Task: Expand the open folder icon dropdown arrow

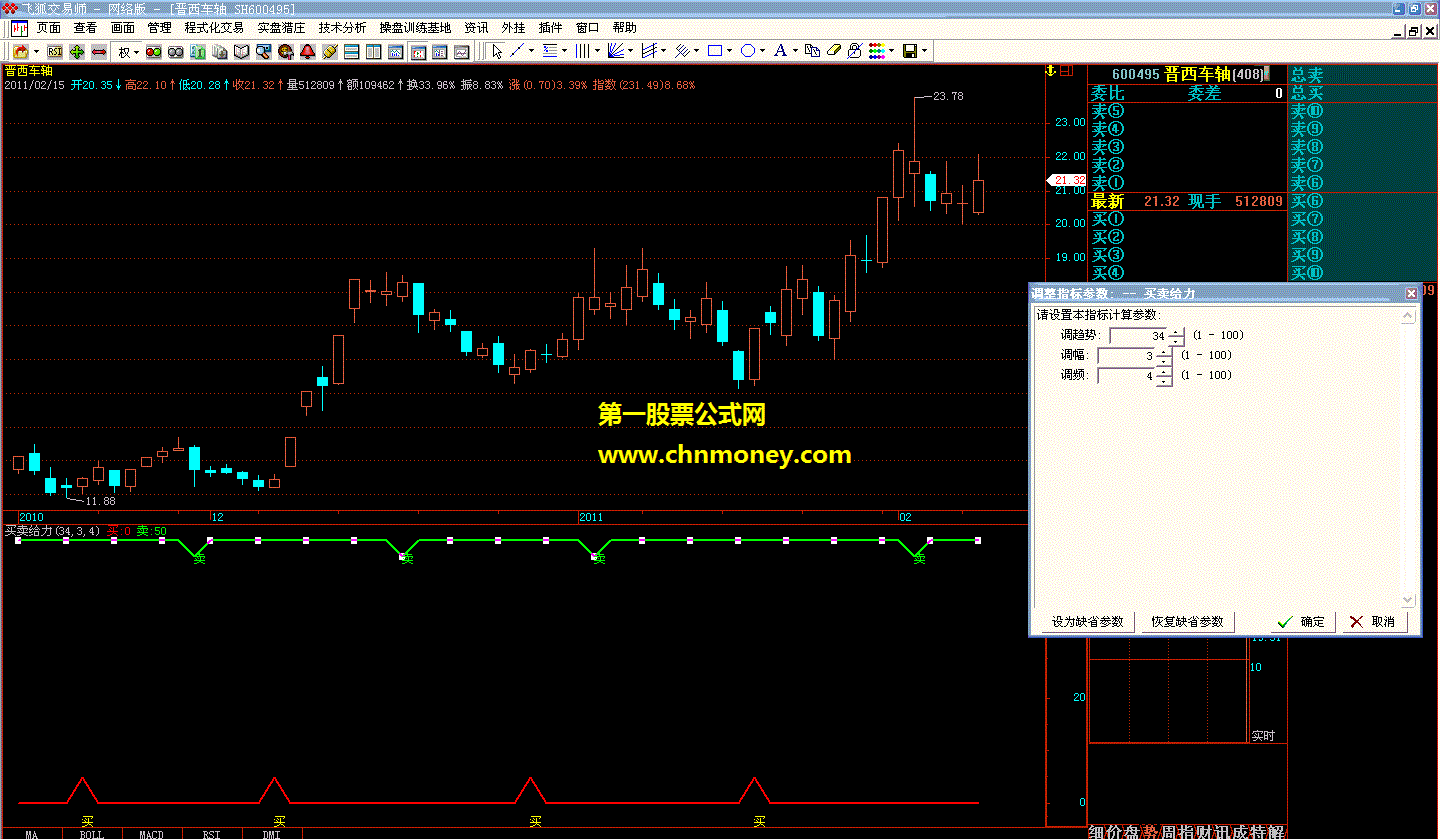Action: click(x=36, y=51)
